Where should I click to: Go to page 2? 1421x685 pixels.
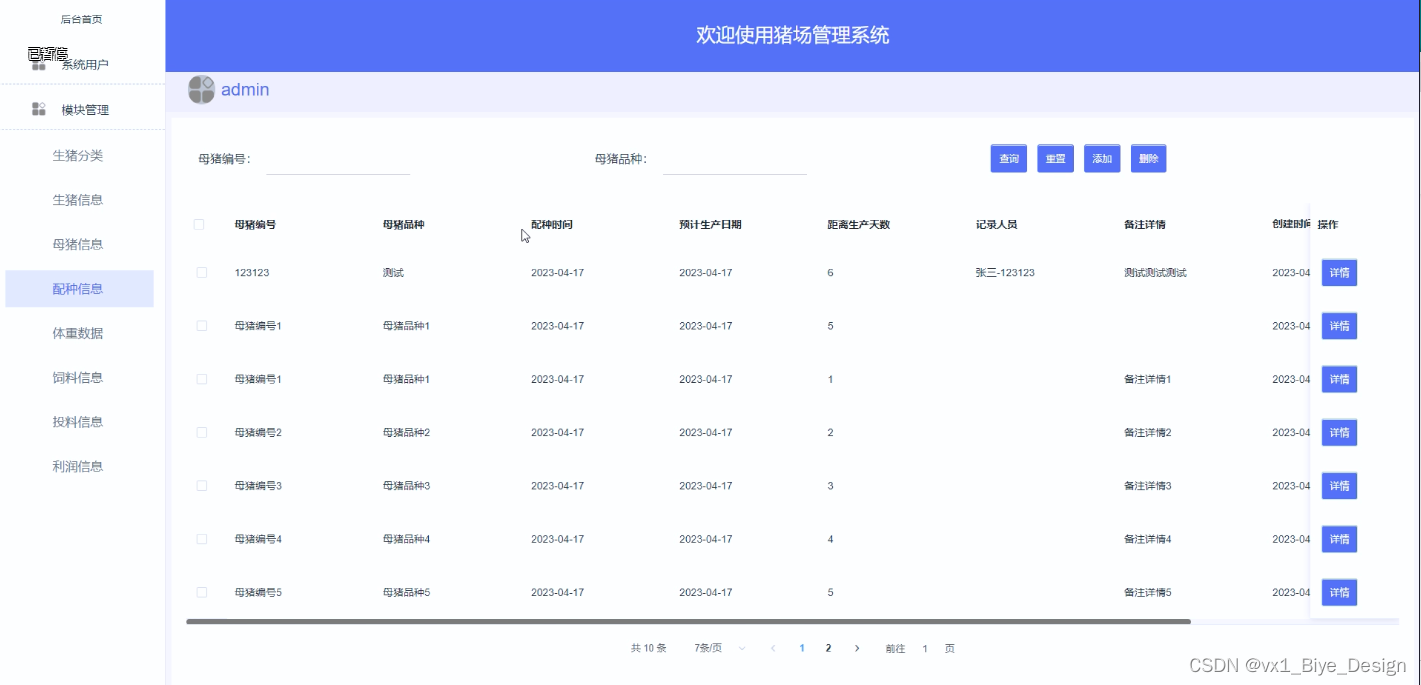pyautogui.click(x=828, y=648)
